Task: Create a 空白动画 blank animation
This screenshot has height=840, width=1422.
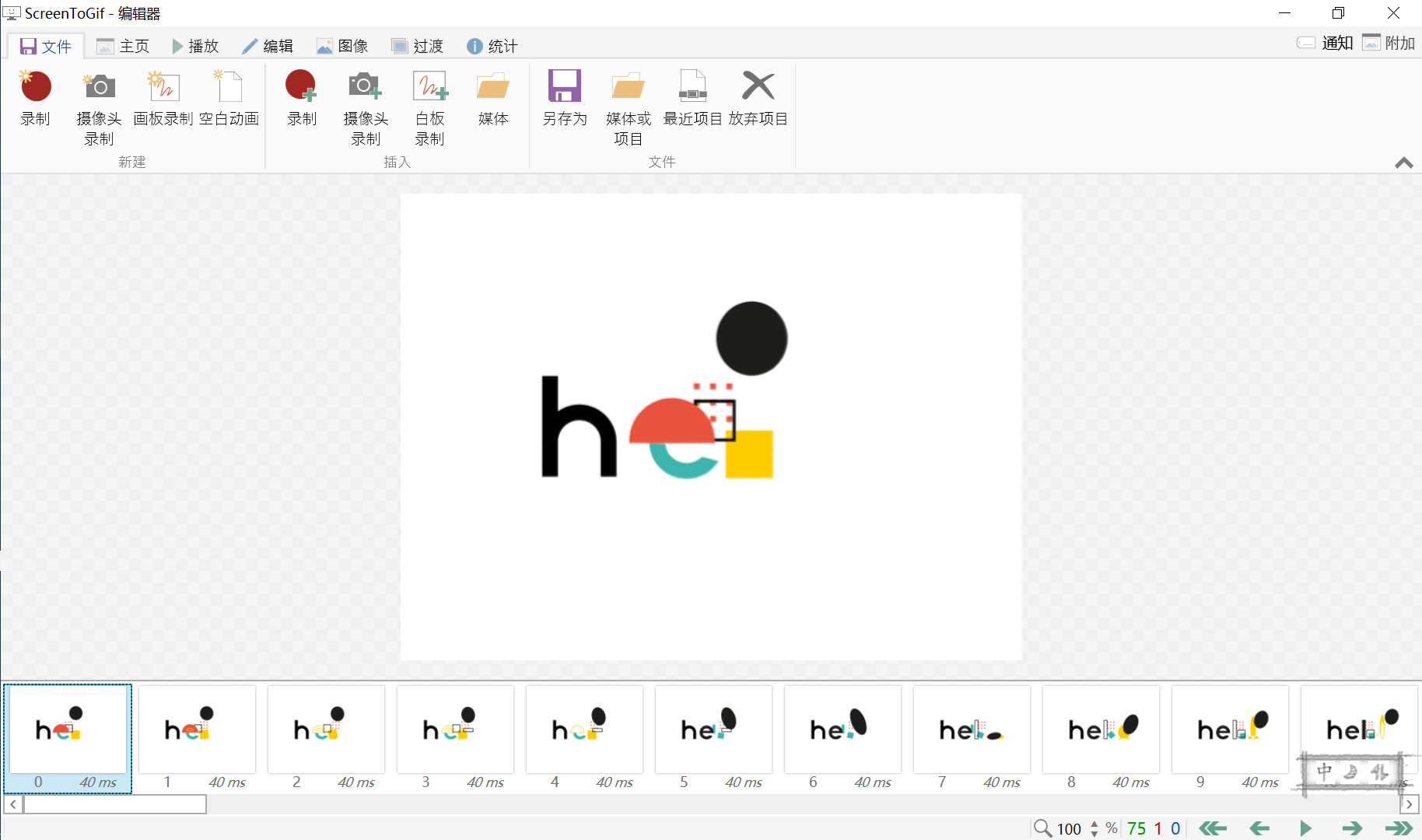Action: (x=229, y=98)
